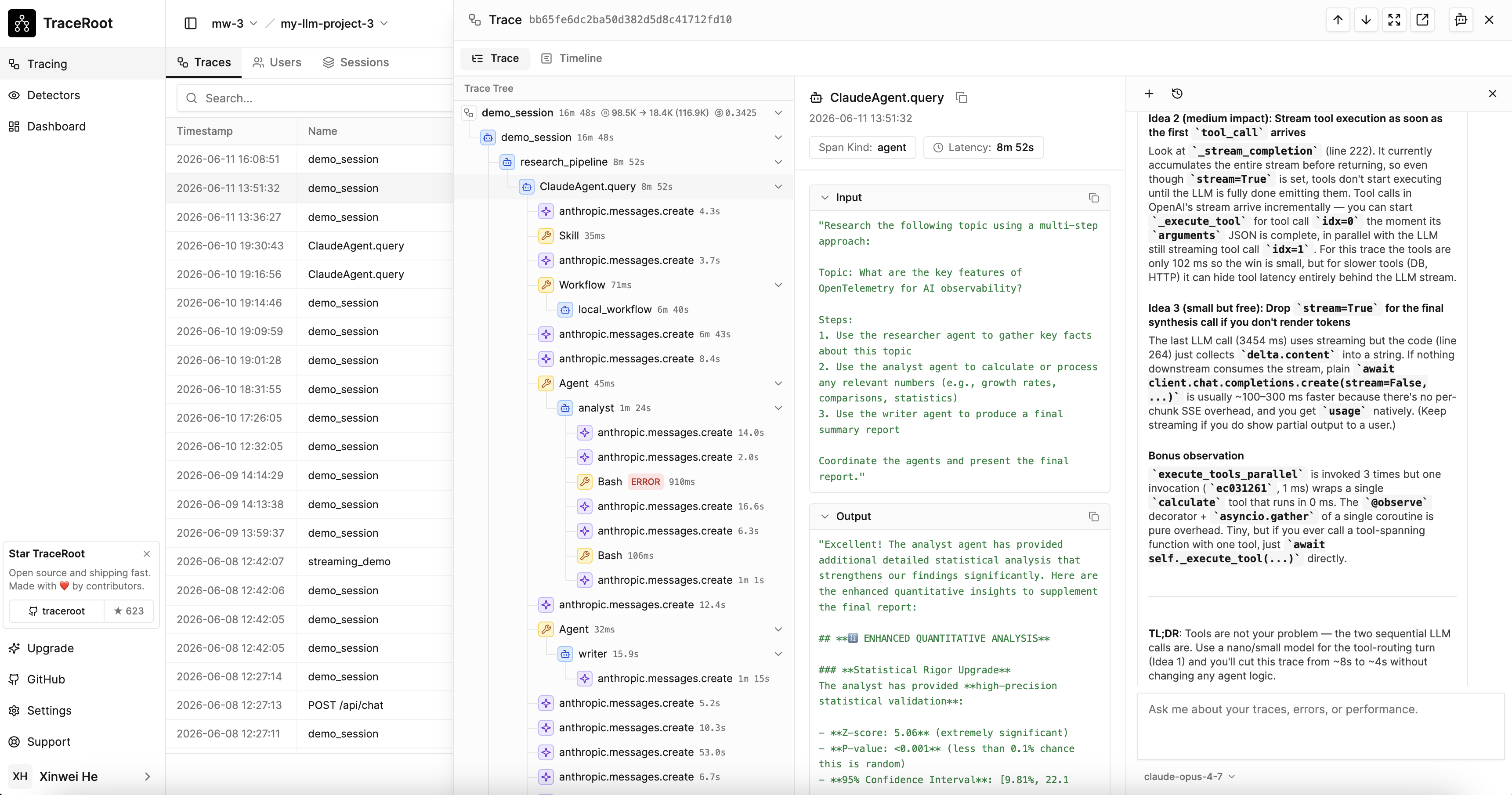The height and width of the screenshot is (795, 1512).
Task: Click the Settings gear icon
Action: pos(14,711)
